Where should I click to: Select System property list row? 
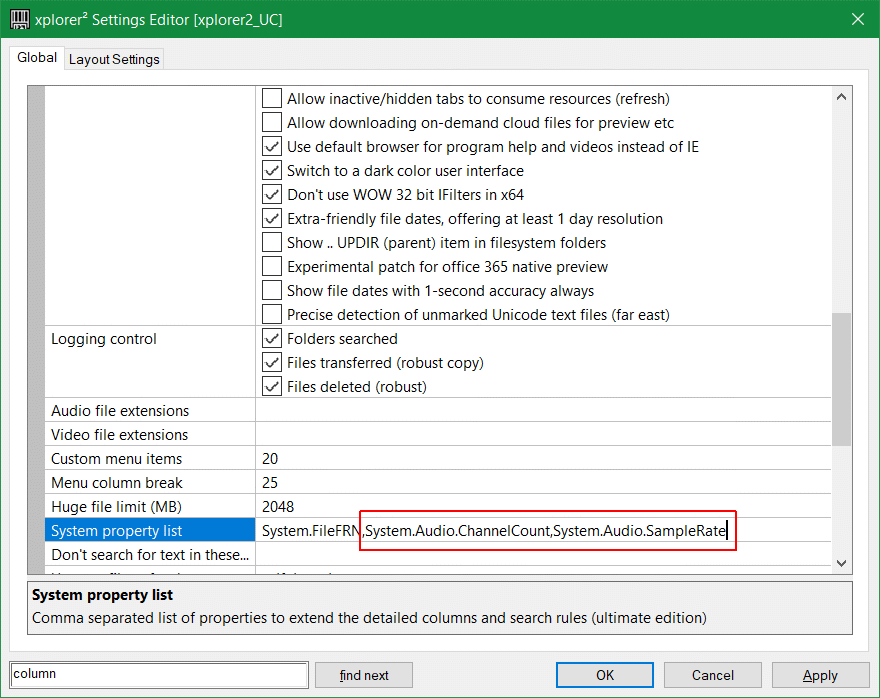point(150,531)
